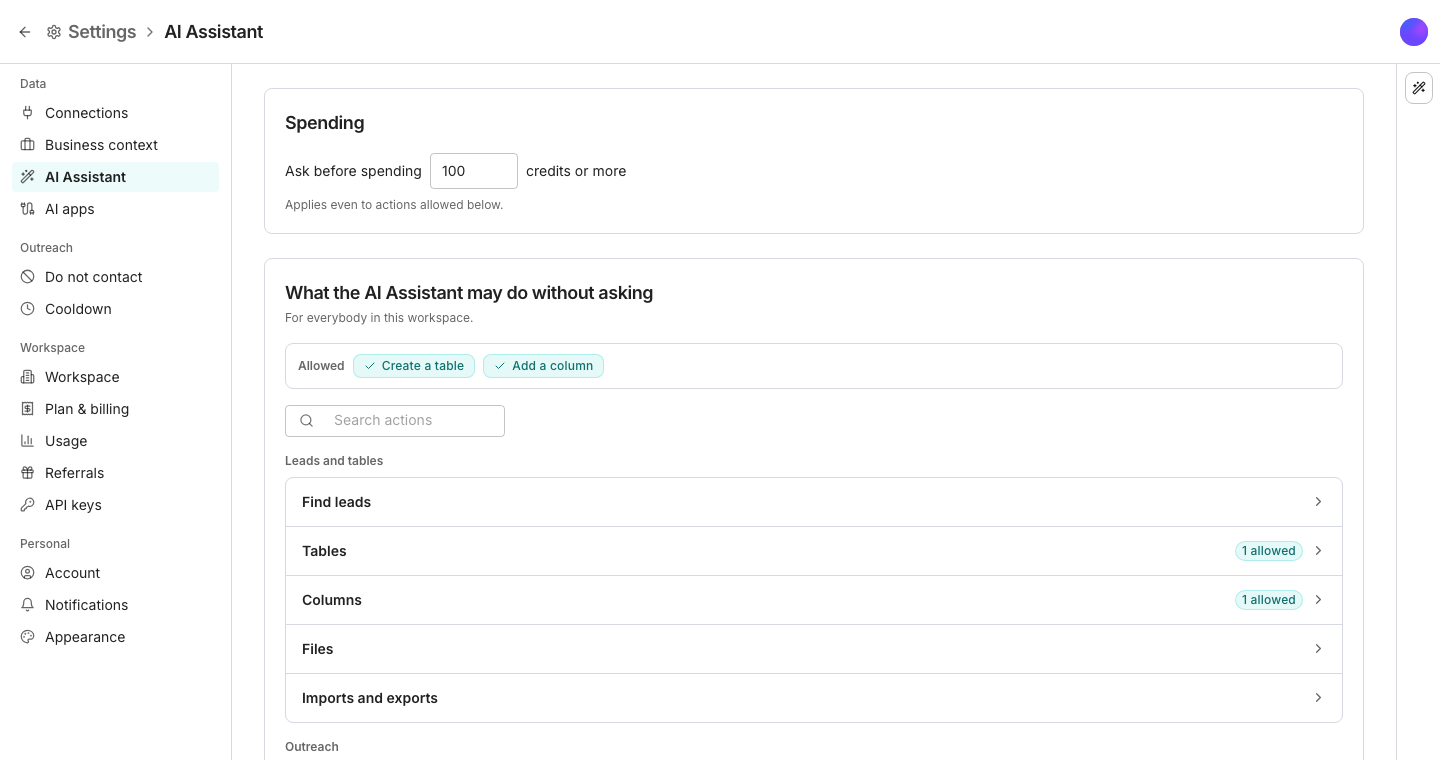The image size is (1440, 760).
Task: Click Settings text in the breadcrumb
Action: coord(102,32)
